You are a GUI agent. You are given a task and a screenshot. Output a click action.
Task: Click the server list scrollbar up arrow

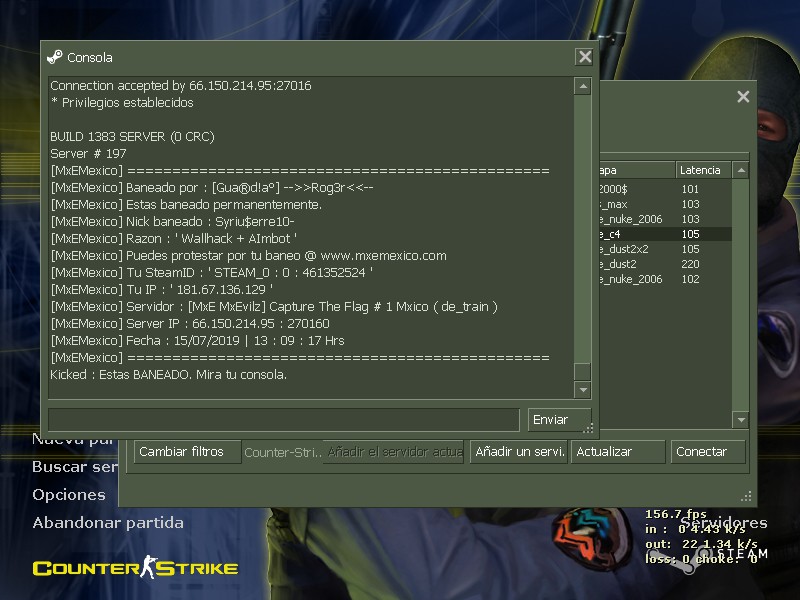pos(741,170)
